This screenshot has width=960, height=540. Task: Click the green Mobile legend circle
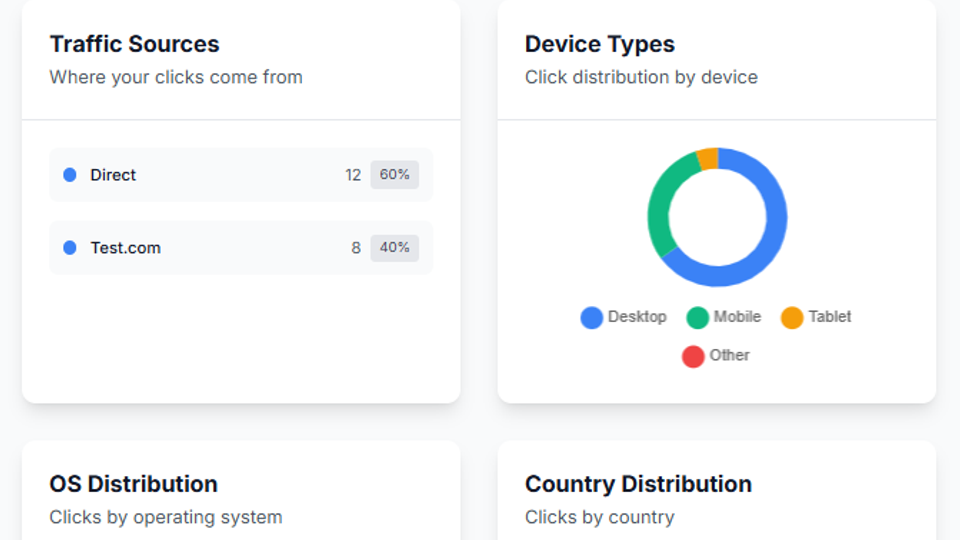(698, 318)
